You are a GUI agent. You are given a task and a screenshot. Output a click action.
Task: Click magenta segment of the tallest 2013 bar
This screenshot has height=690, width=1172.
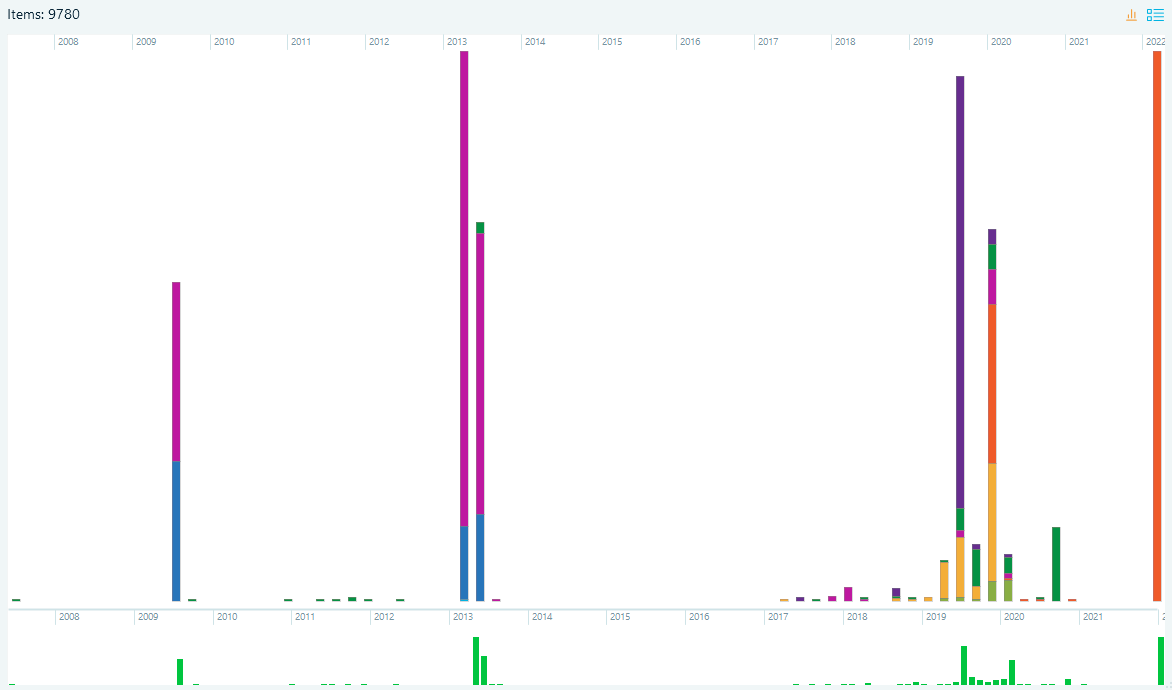(x=464, y=289)
